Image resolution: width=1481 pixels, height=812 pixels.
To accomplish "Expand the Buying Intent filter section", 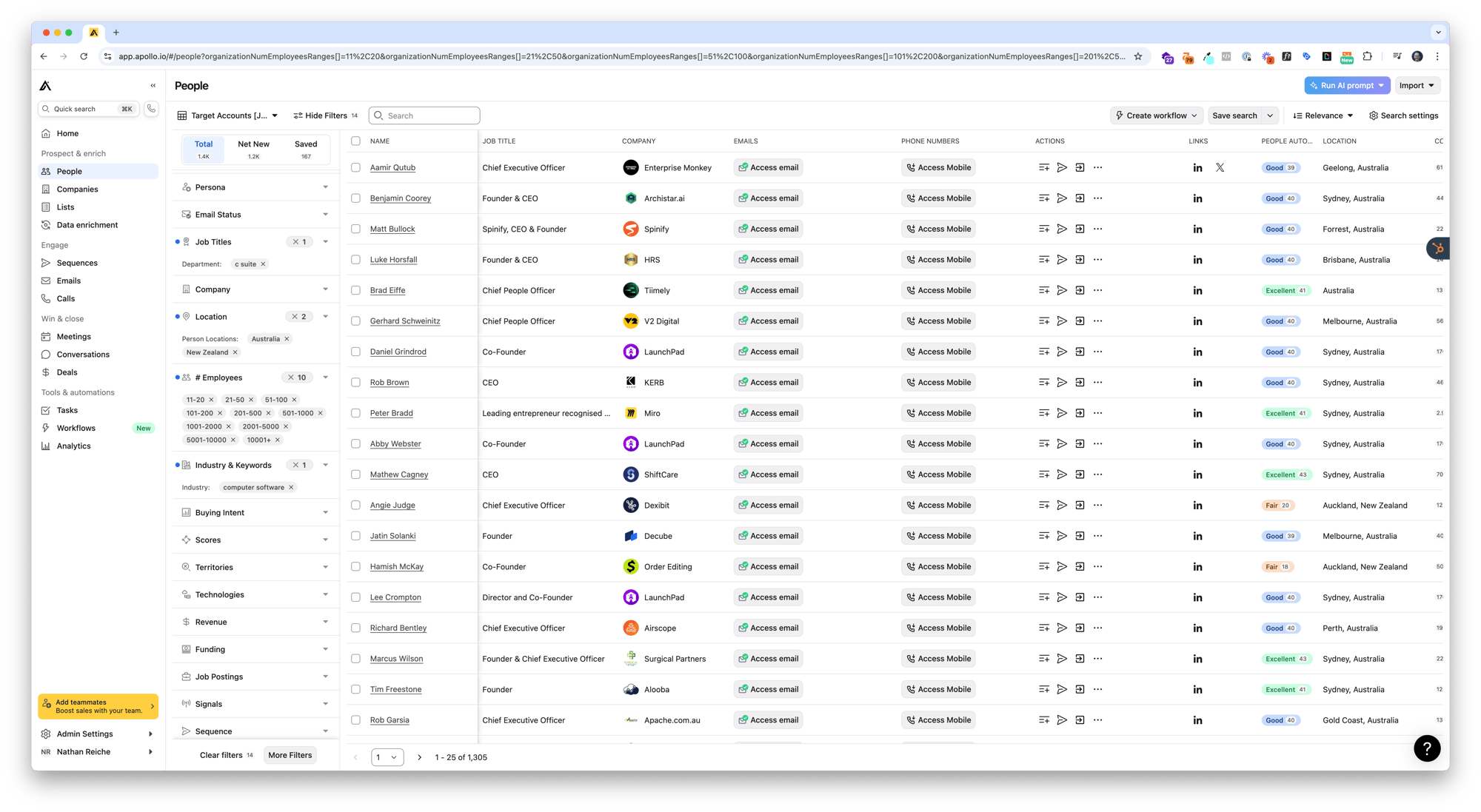I will (255, 513).
